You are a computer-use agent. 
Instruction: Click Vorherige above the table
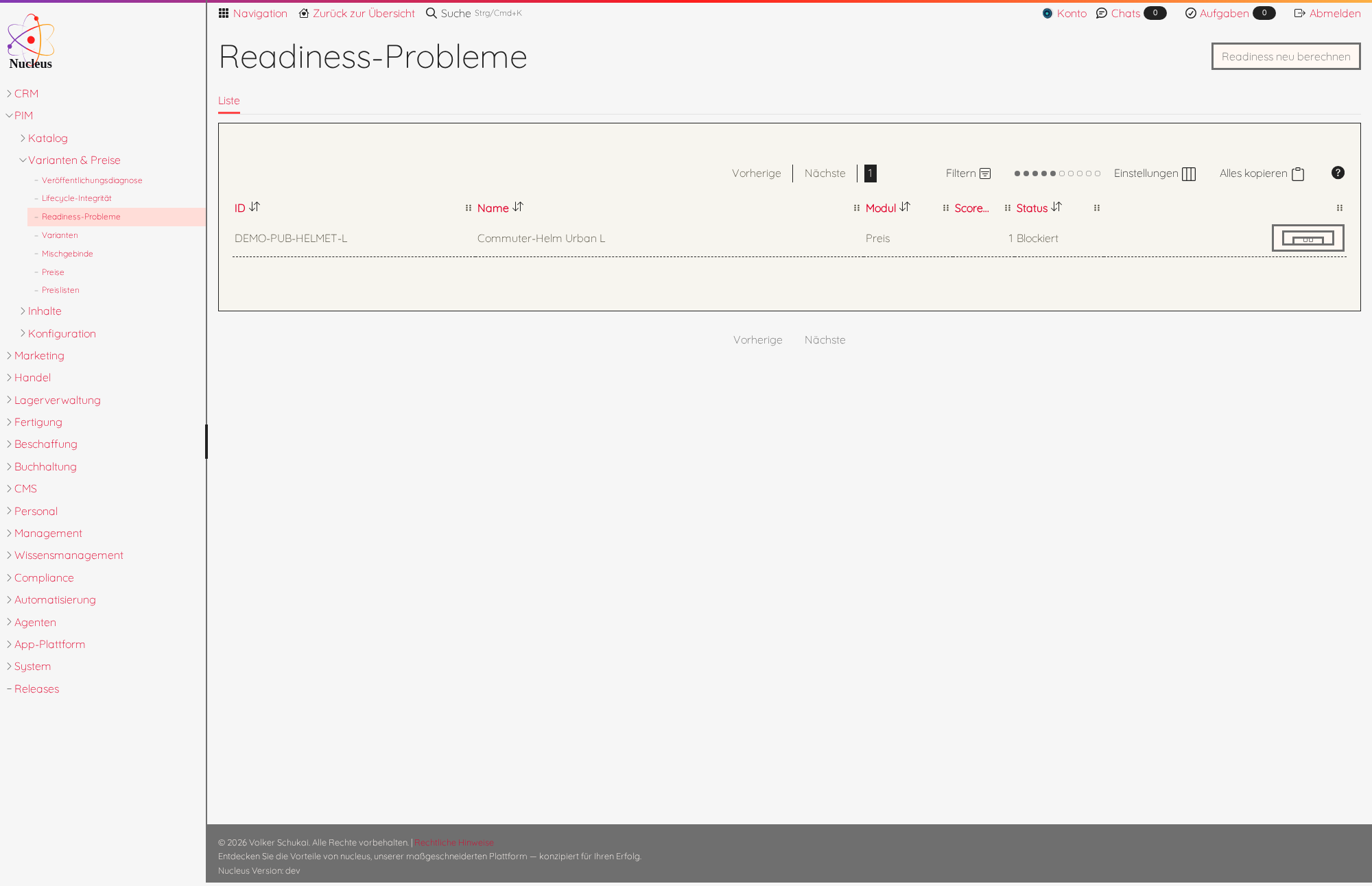(x=756, y=173)
